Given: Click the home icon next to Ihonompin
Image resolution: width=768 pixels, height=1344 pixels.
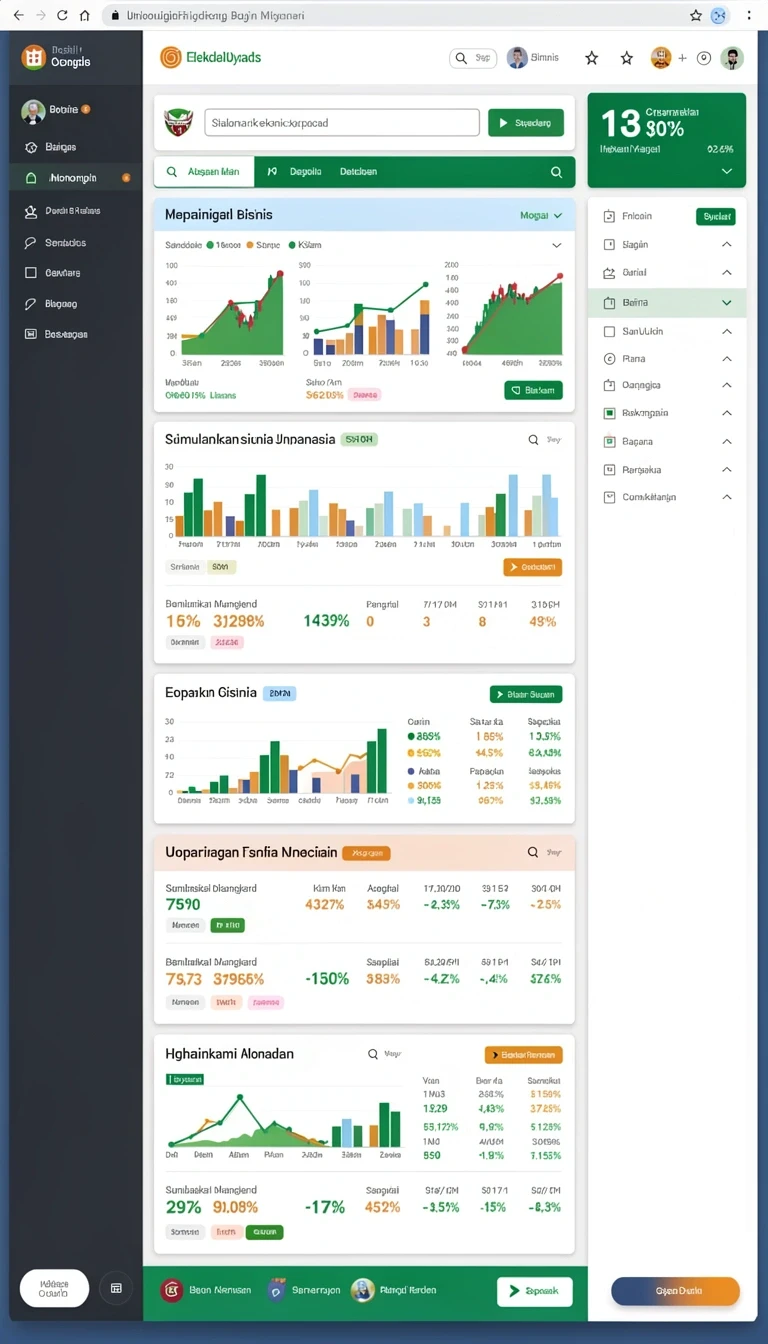Looking at the screenshot, I should tap(31, 178).
